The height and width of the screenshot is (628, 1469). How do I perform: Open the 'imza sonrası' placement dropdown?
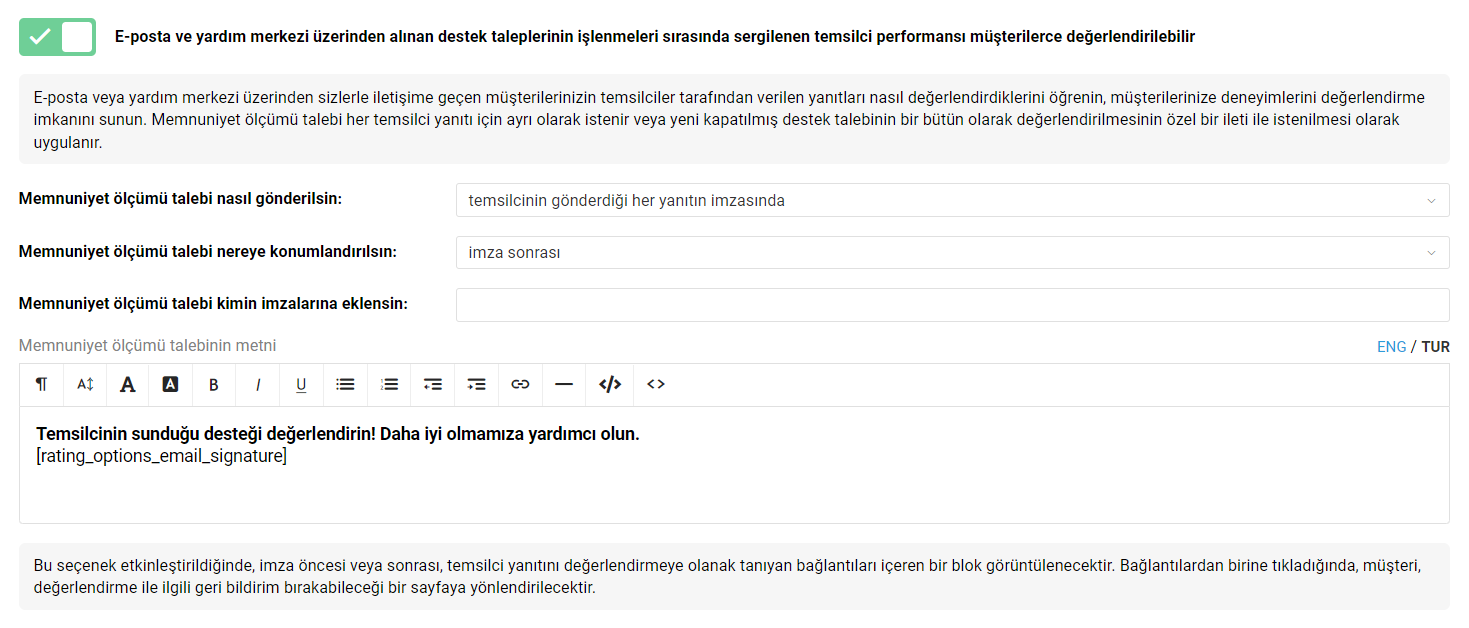tap(952, 252)
